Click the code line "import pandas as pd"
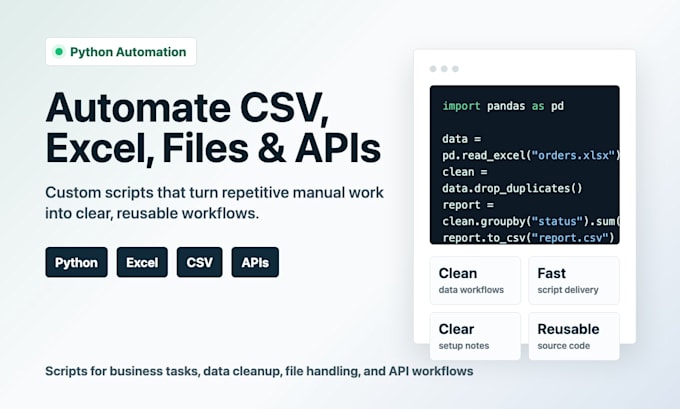680x409 pixels. coord(503,106)
